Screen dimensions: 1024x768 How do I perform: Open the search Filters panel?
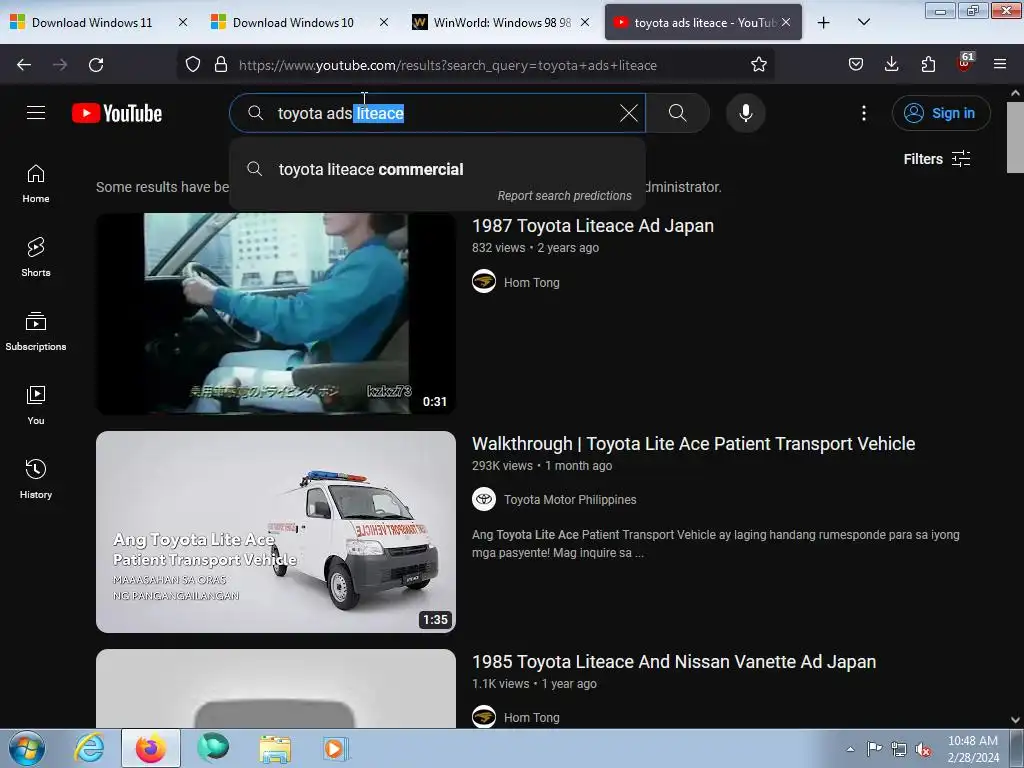click(x=936, y=159)
